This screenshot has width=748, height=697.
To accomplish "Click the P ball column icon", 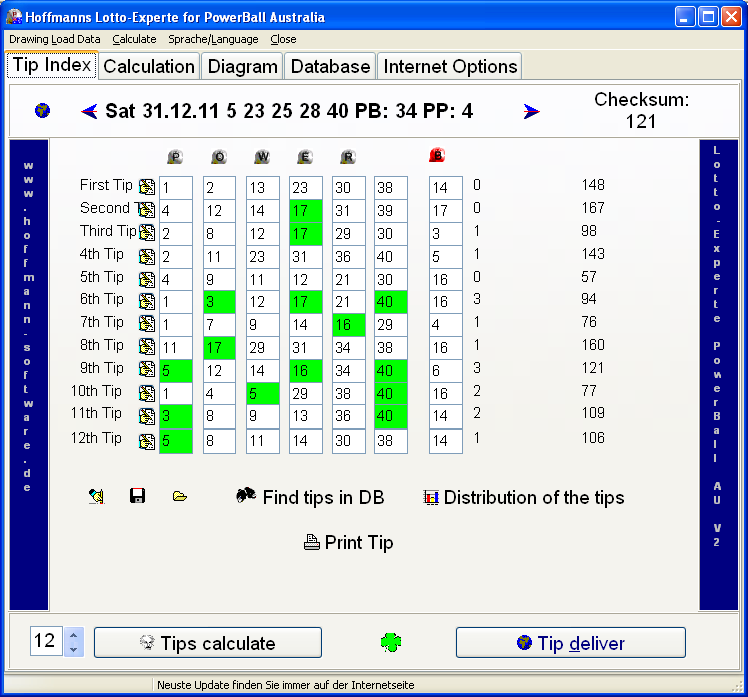I will [x=176, y=156].
